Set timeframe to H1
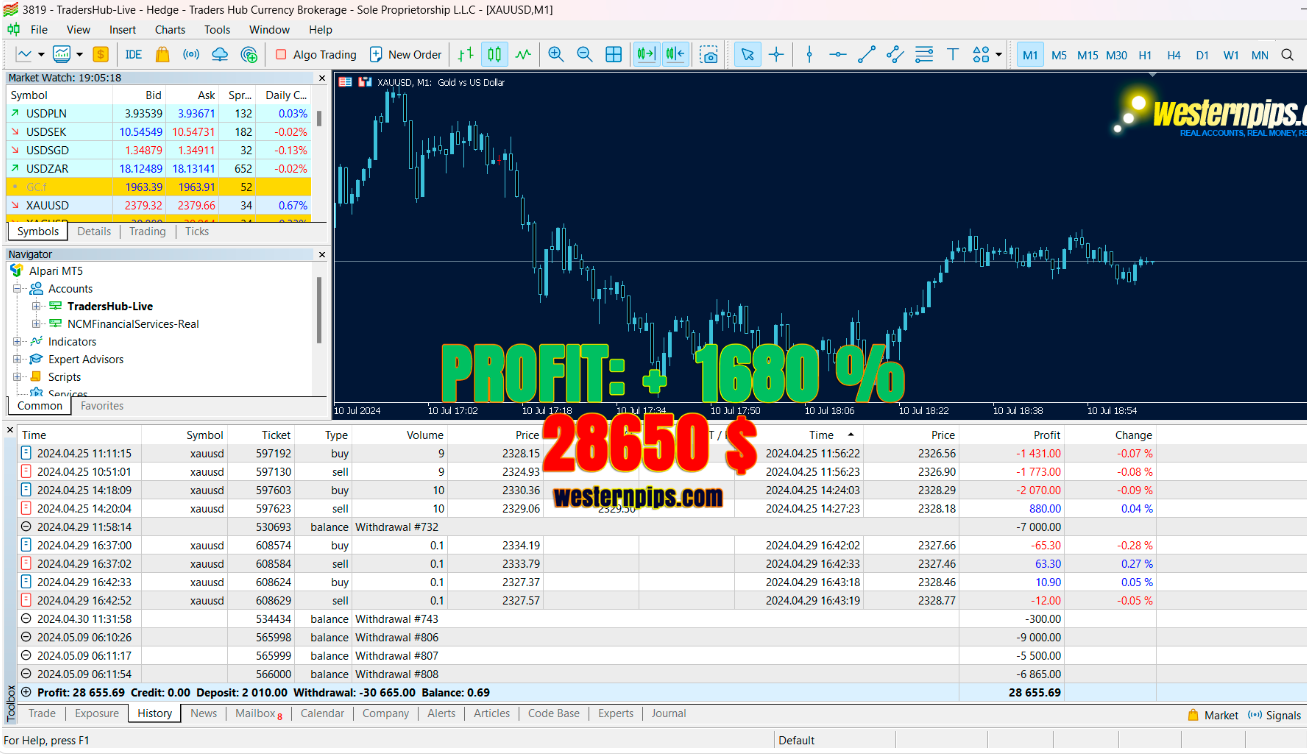The height and width of the screenshot is (756, 1307). tap(1145, 55)
